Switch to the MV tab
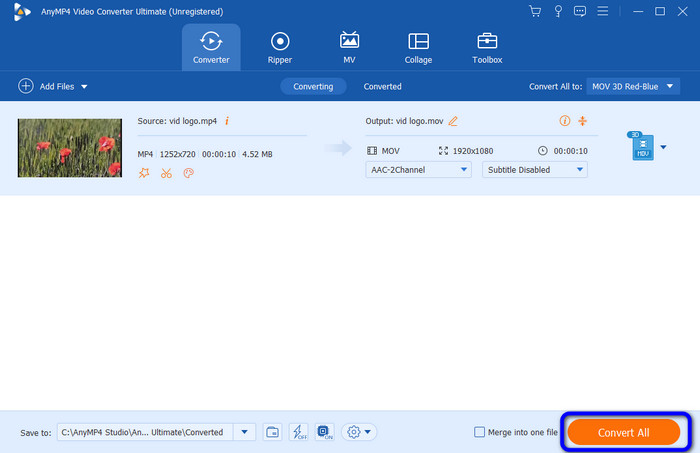This screenshot has height=453, width=700. (x=349, y=47)
